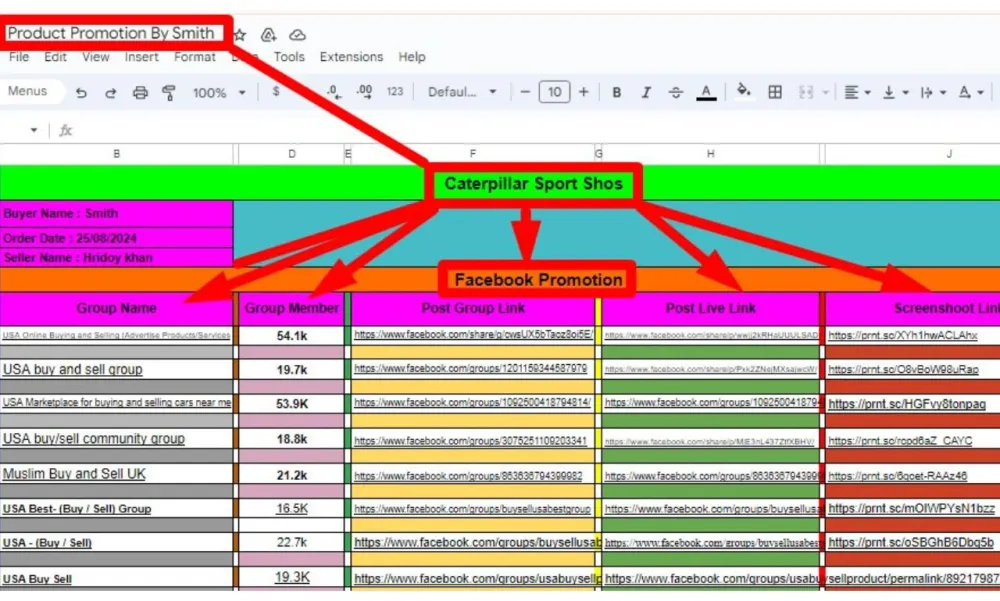Select the Group Member header cell
1000x601 pixels.
pos(291,308)
